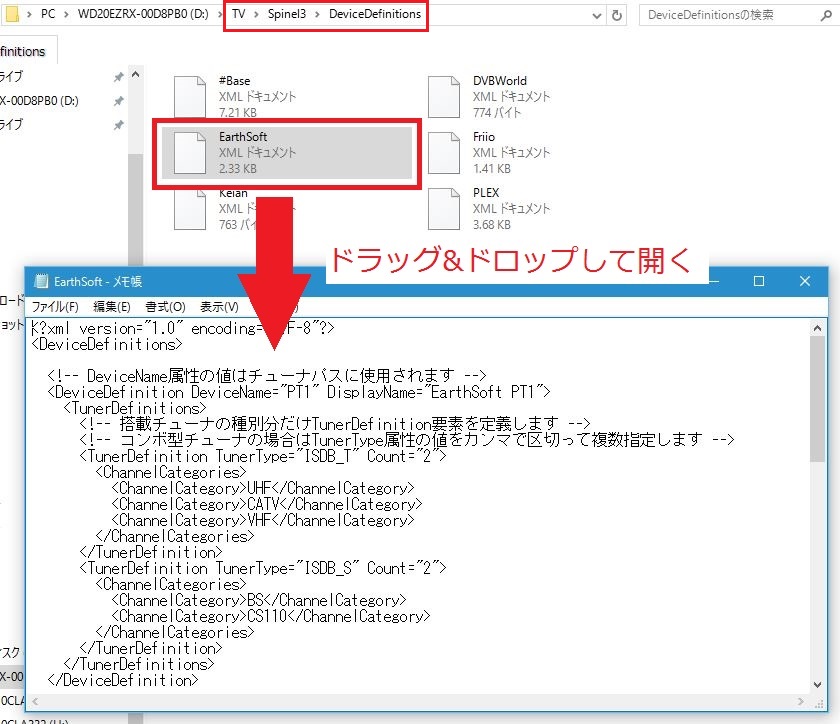Open the 書式(O) menu in Notepad
Viewport: 840px width, 724px height.
tap(165, 307)
